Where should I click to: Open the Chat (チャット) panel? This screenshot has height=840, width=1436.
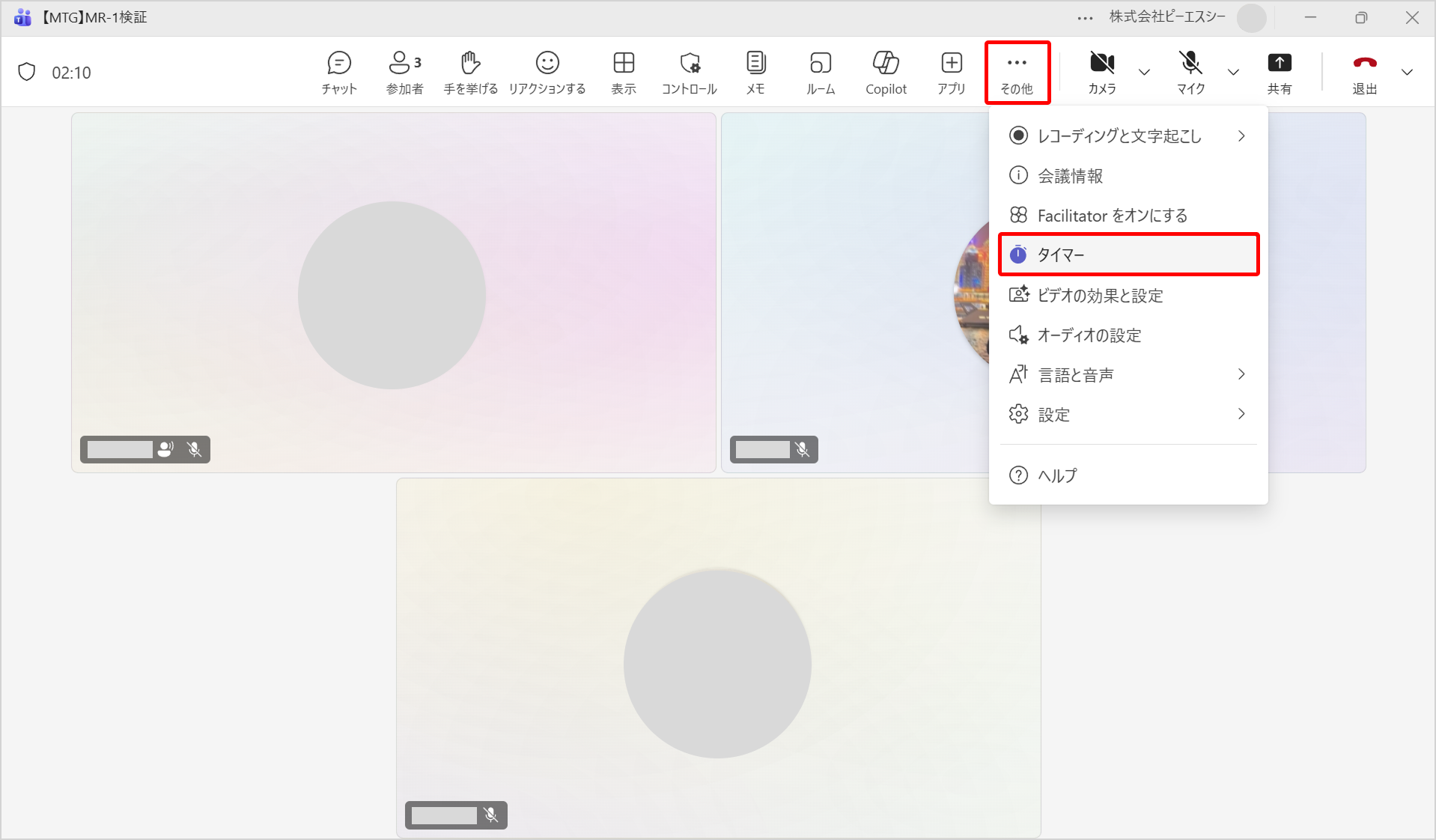(339, 73)
